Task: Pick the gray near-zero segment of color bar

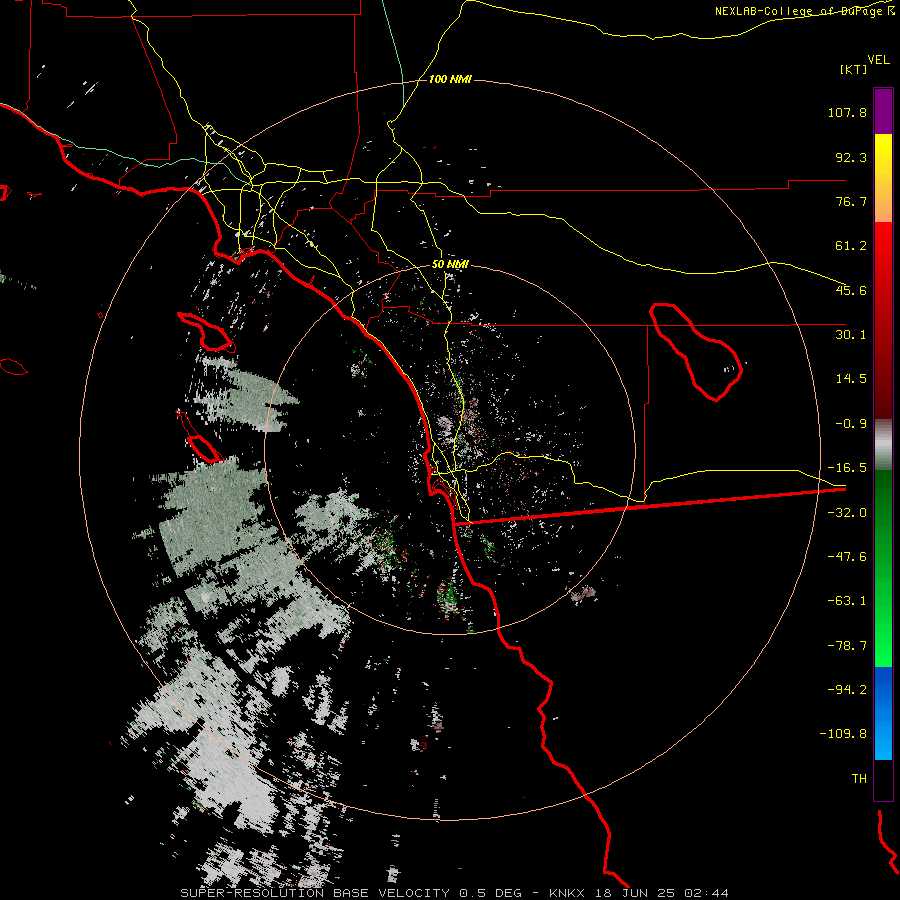Action: point(883,445)
